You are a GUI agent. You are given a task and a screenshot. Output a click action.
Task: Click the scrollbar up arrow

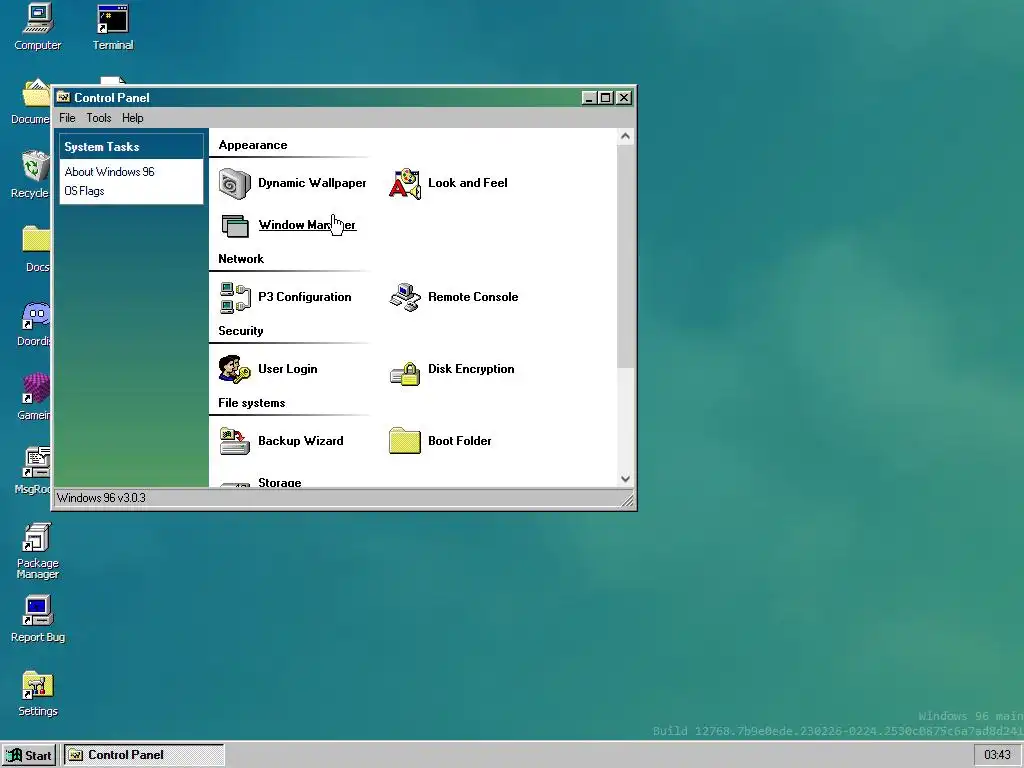point(625,136)
